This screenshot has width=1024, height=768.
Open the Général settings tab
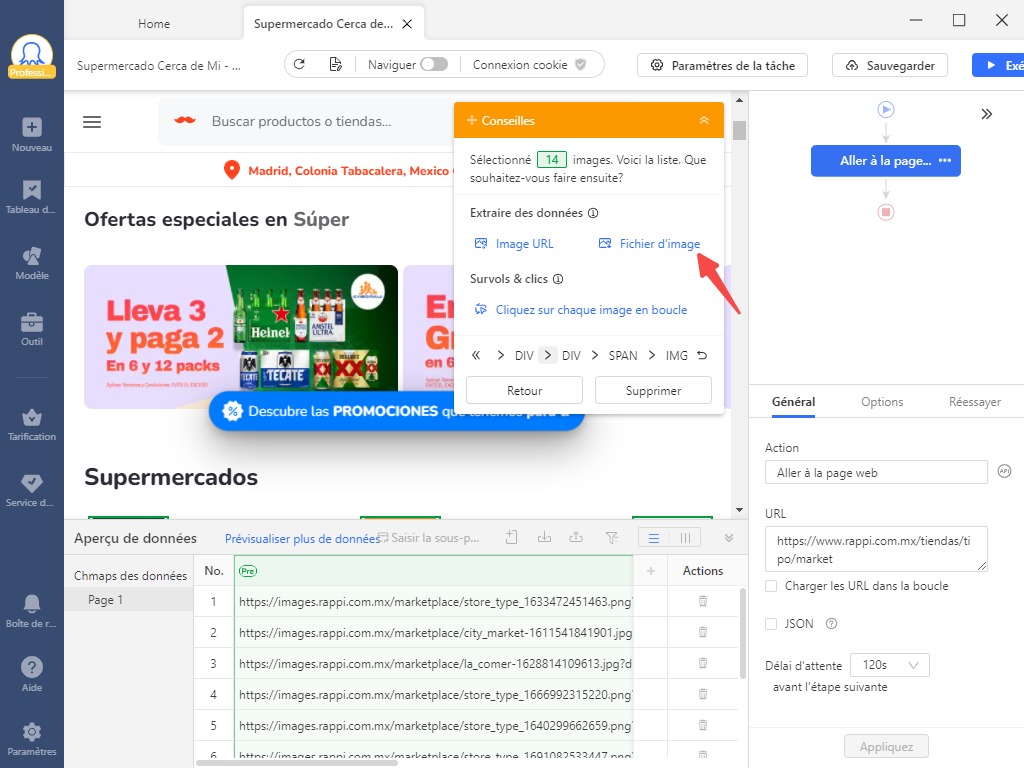[793, 402]
